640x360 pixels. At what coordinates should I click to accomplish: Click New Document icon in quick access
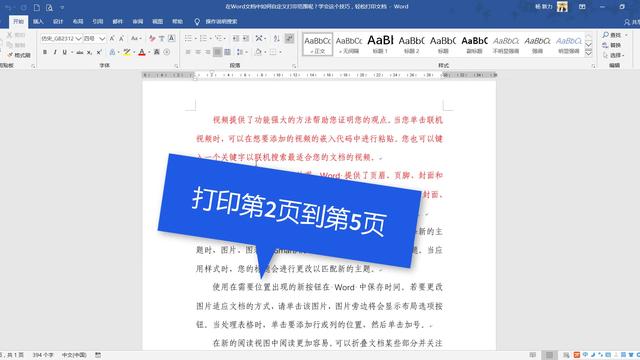tap(37, 7)
